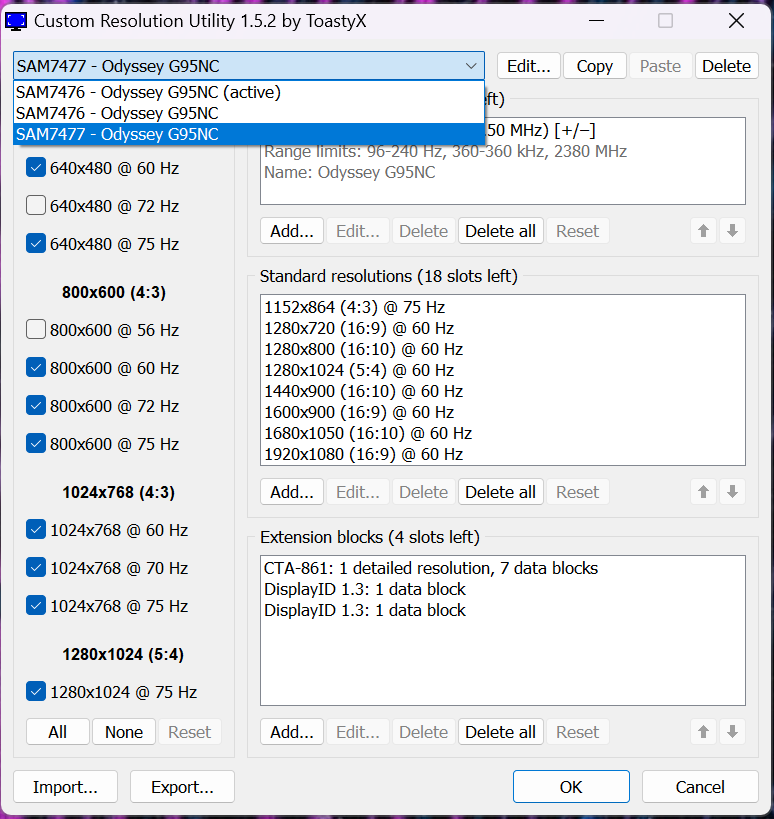Click Delete all under Extension blocks
The height and width of the screenshot is (819, 774).
point(500,732)
